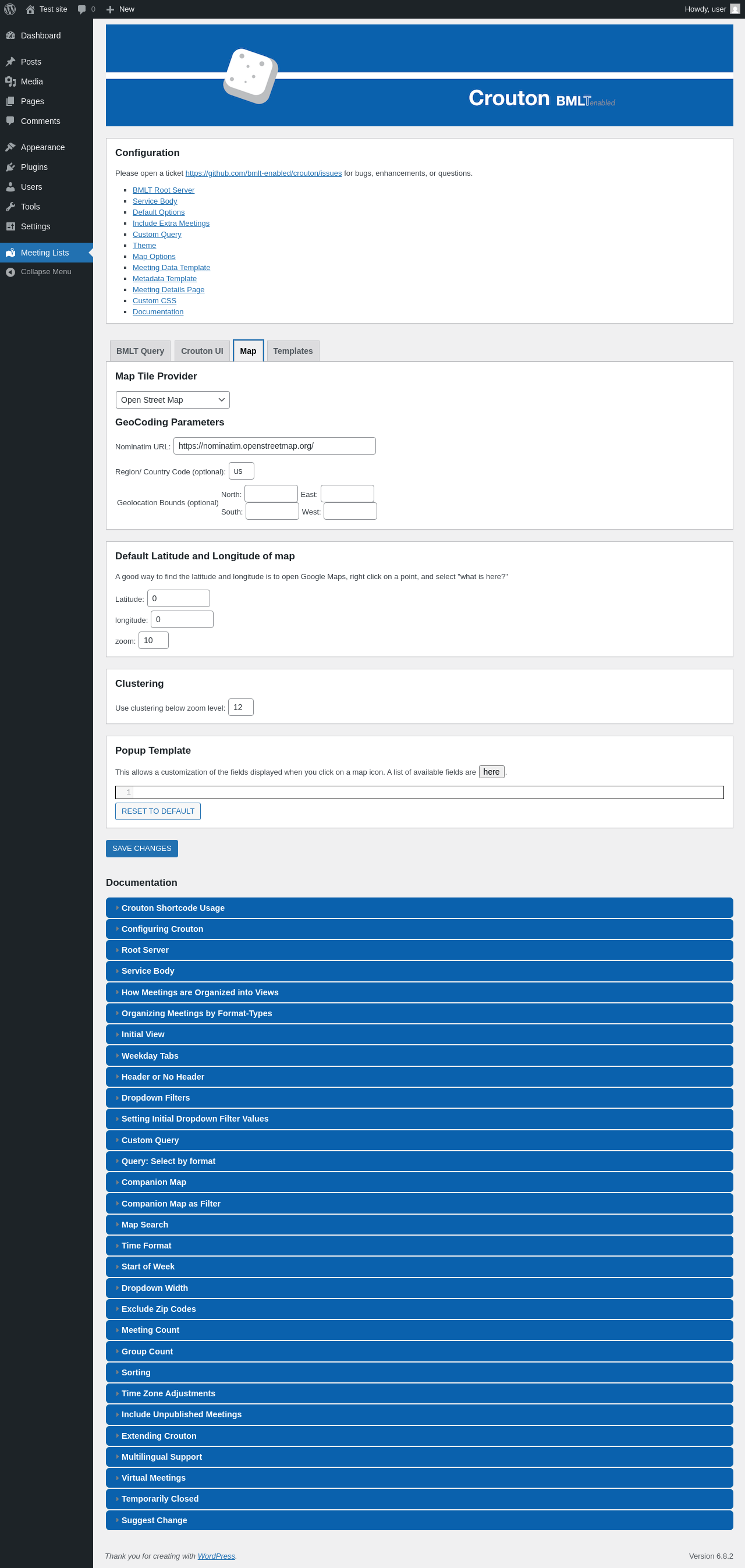Expand the Virtual Meetings section
This screenshot has width=745, height=1568.
point(420,1478)
